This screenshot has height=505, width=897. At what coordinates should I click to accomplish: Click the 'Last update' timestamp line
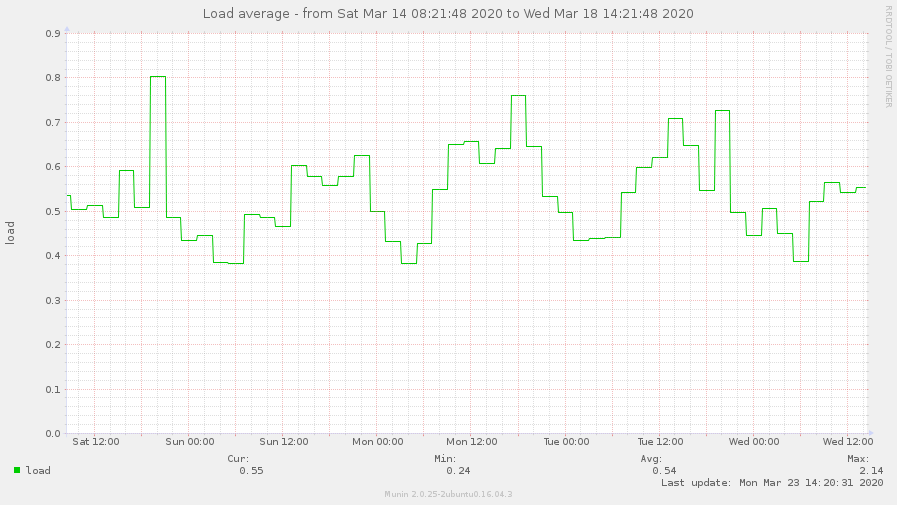pos(772,483)
